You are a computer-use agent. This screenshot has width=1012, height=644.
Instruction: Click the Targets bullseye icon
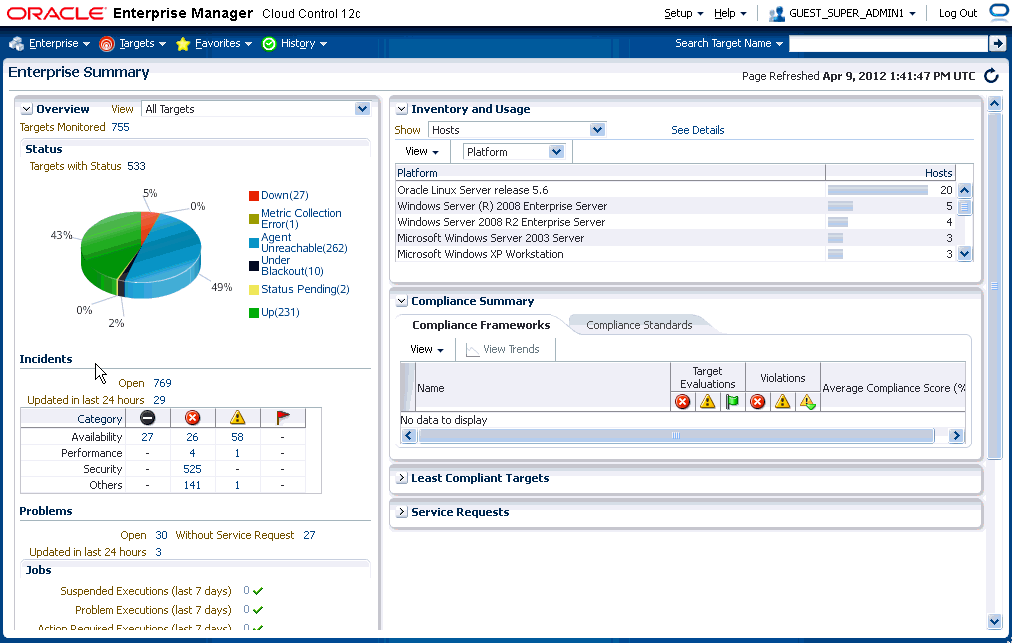point(106,43)
